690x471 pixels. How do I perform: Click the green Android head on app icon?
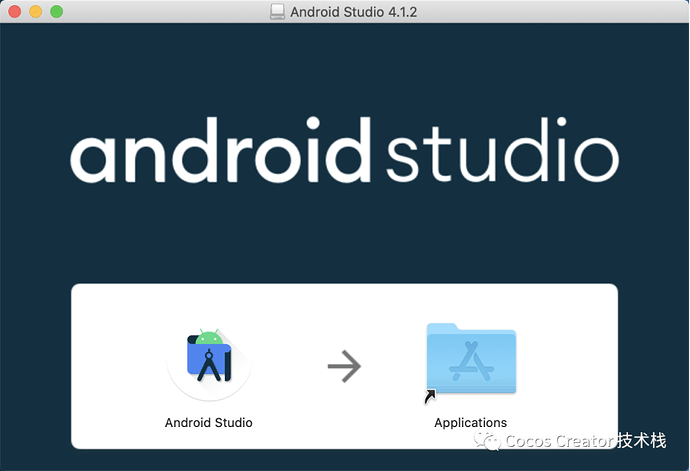tap(209, 336)
